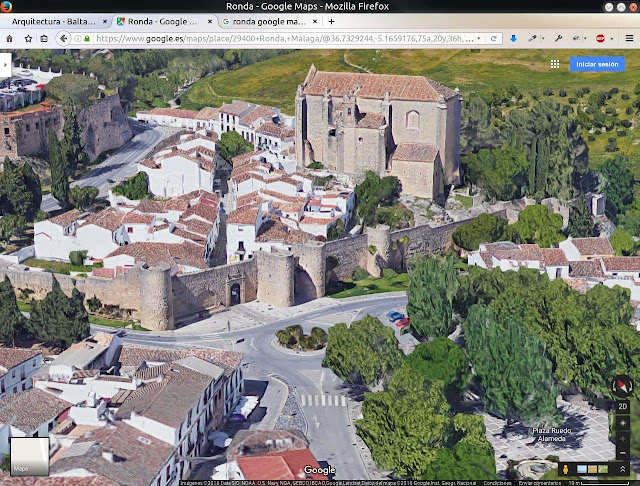Bookmark this page with the star icon
The image size is (640, 486).
coord(28,38)
